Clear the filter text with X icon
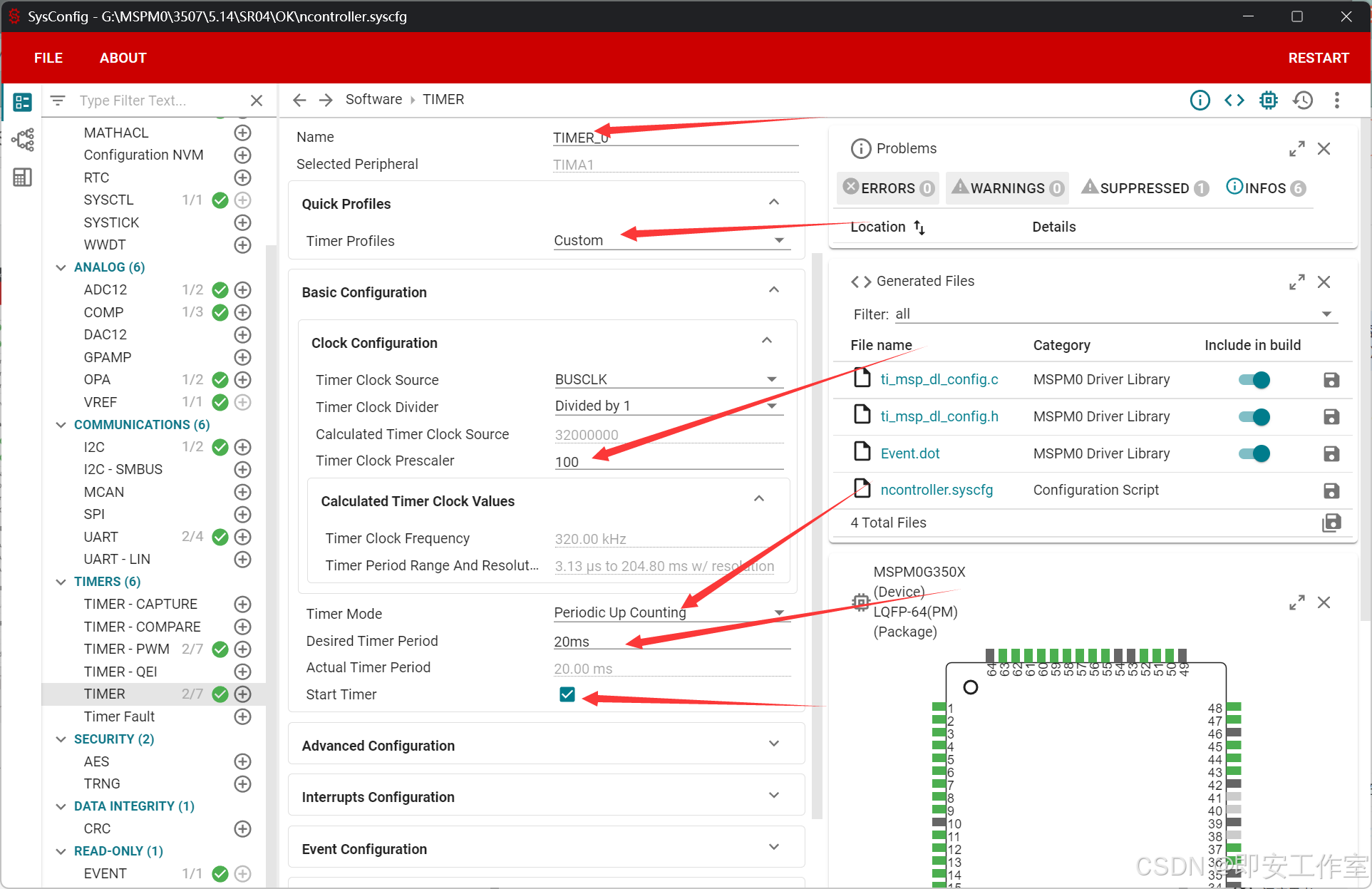1372x889 pixels. pyautogui.click(x=257, y=101)
